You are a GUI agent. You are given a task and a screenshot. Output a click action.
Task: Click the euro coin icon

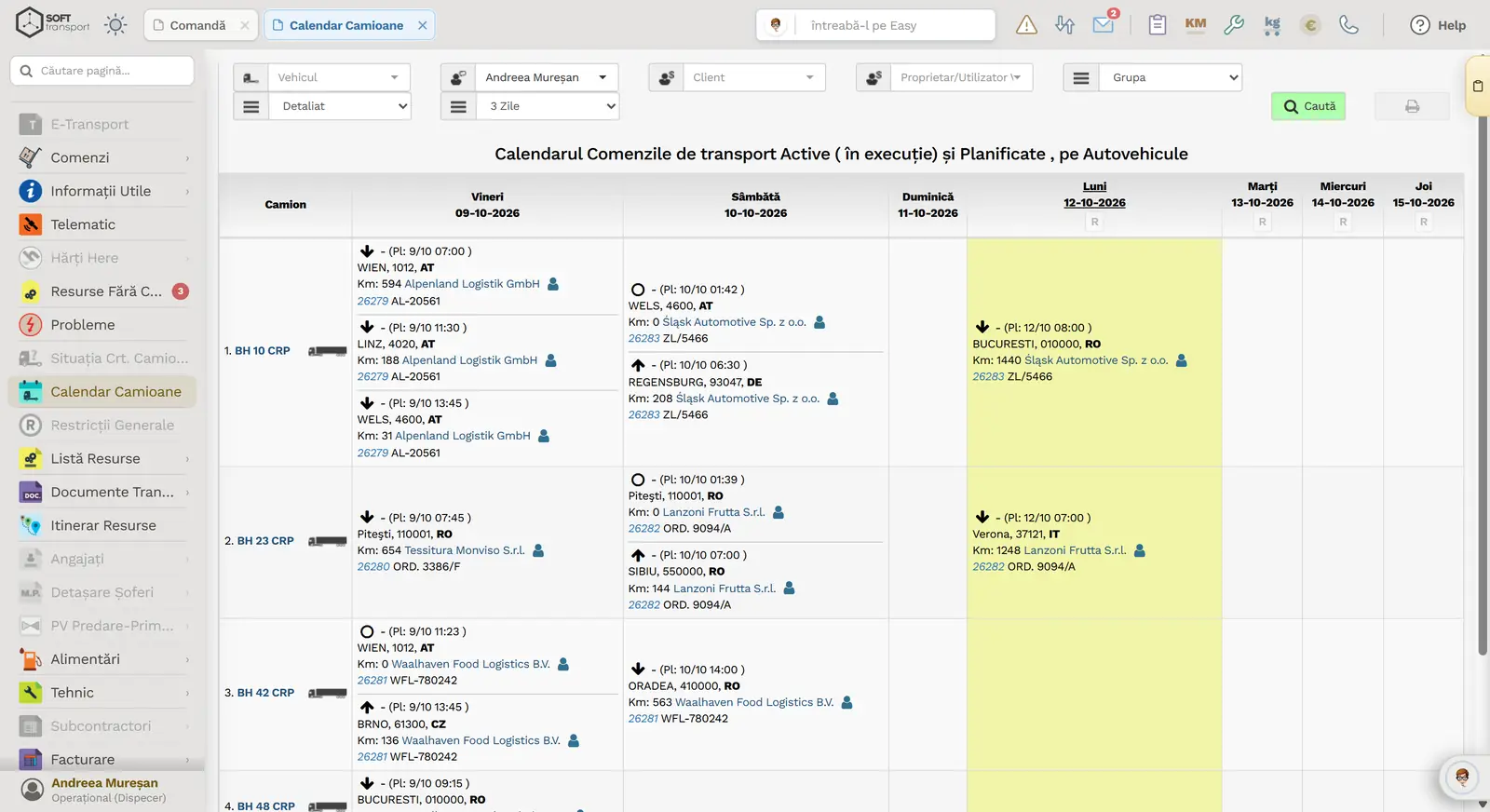(1310, 25)
